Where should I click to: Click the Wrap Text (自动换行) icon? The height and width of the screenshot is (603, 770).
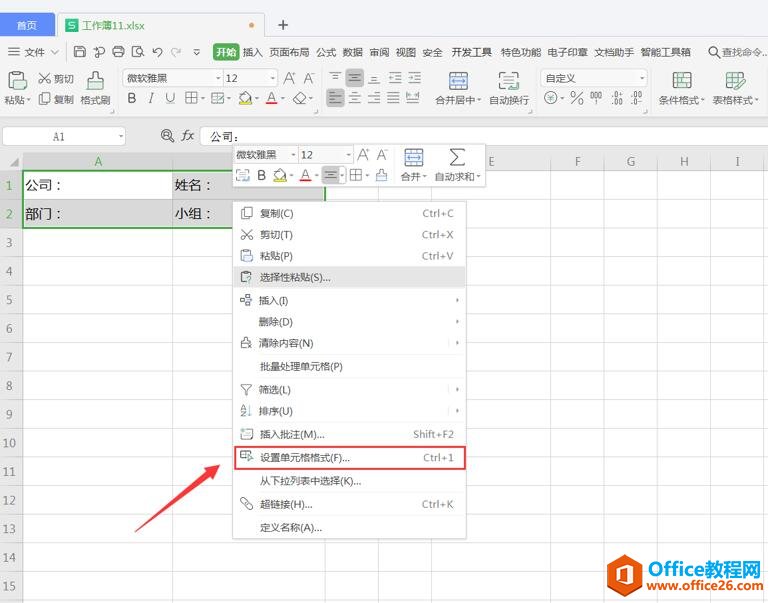coord(509,81)
